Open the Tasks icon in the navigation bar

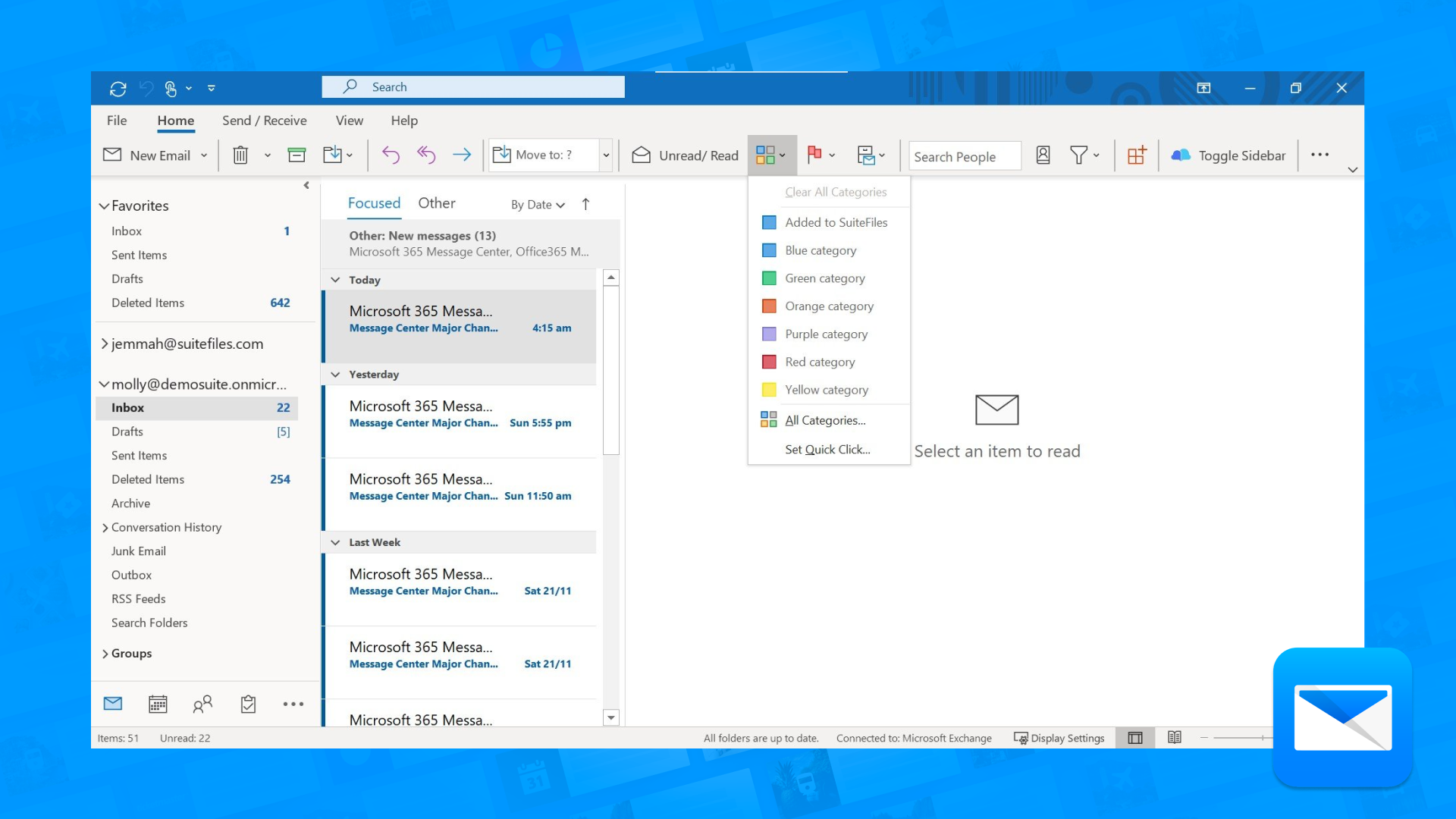point(247,704)
